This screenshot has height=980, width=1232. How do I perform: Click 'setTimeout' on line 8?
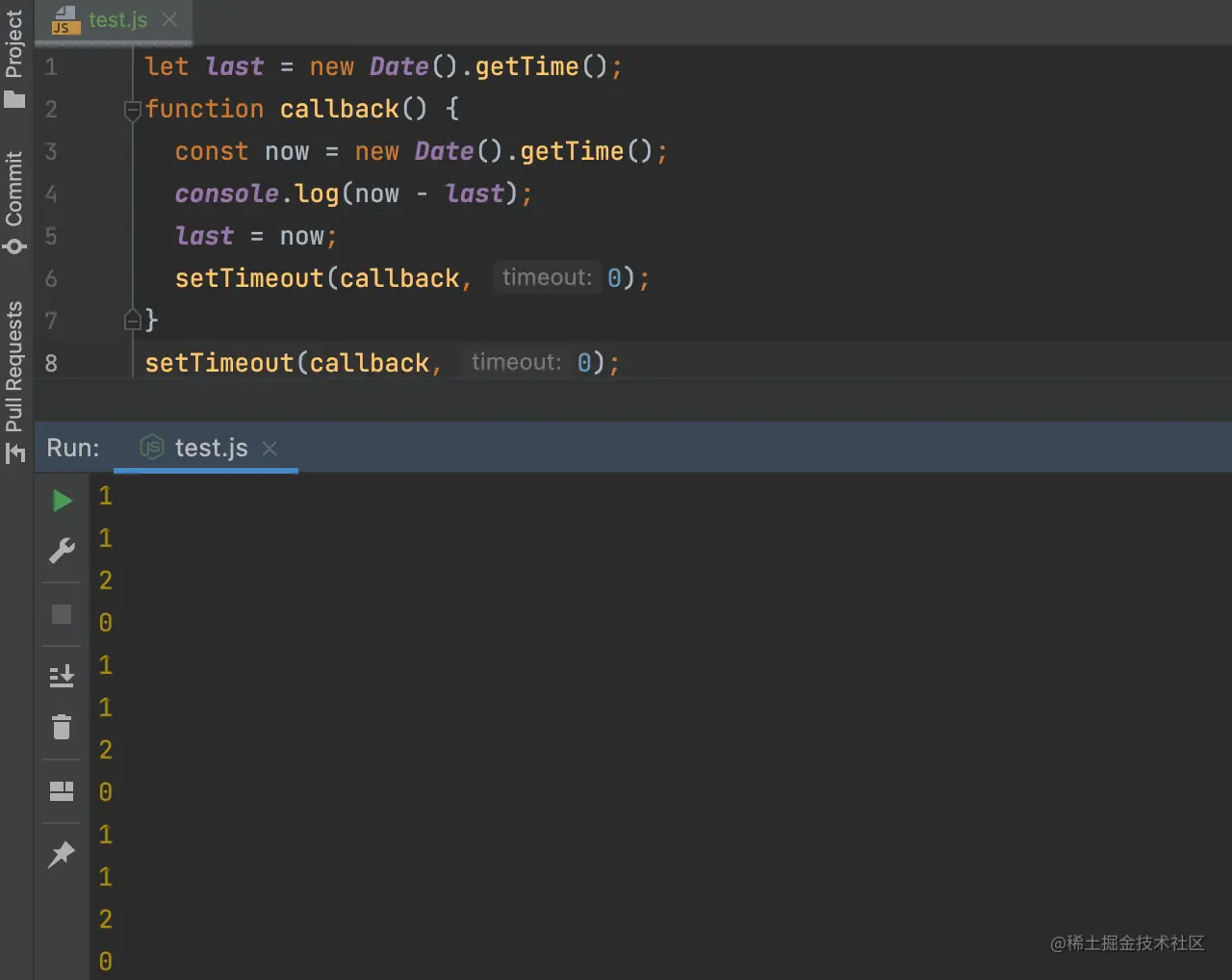pyautogui.click(x=219, y=363)
